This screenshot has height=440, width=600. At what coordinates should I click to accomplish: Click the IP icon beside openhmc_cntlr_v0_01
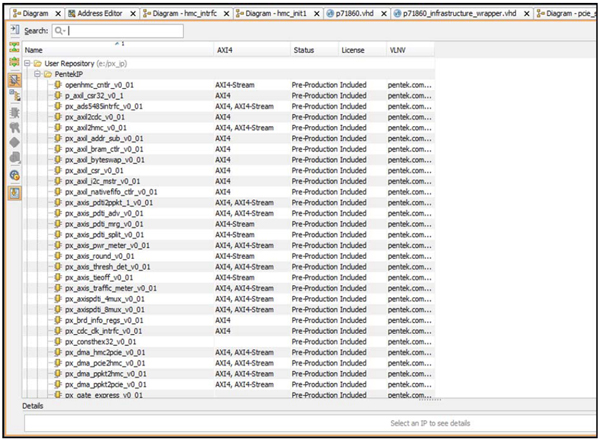click(58, 85)
